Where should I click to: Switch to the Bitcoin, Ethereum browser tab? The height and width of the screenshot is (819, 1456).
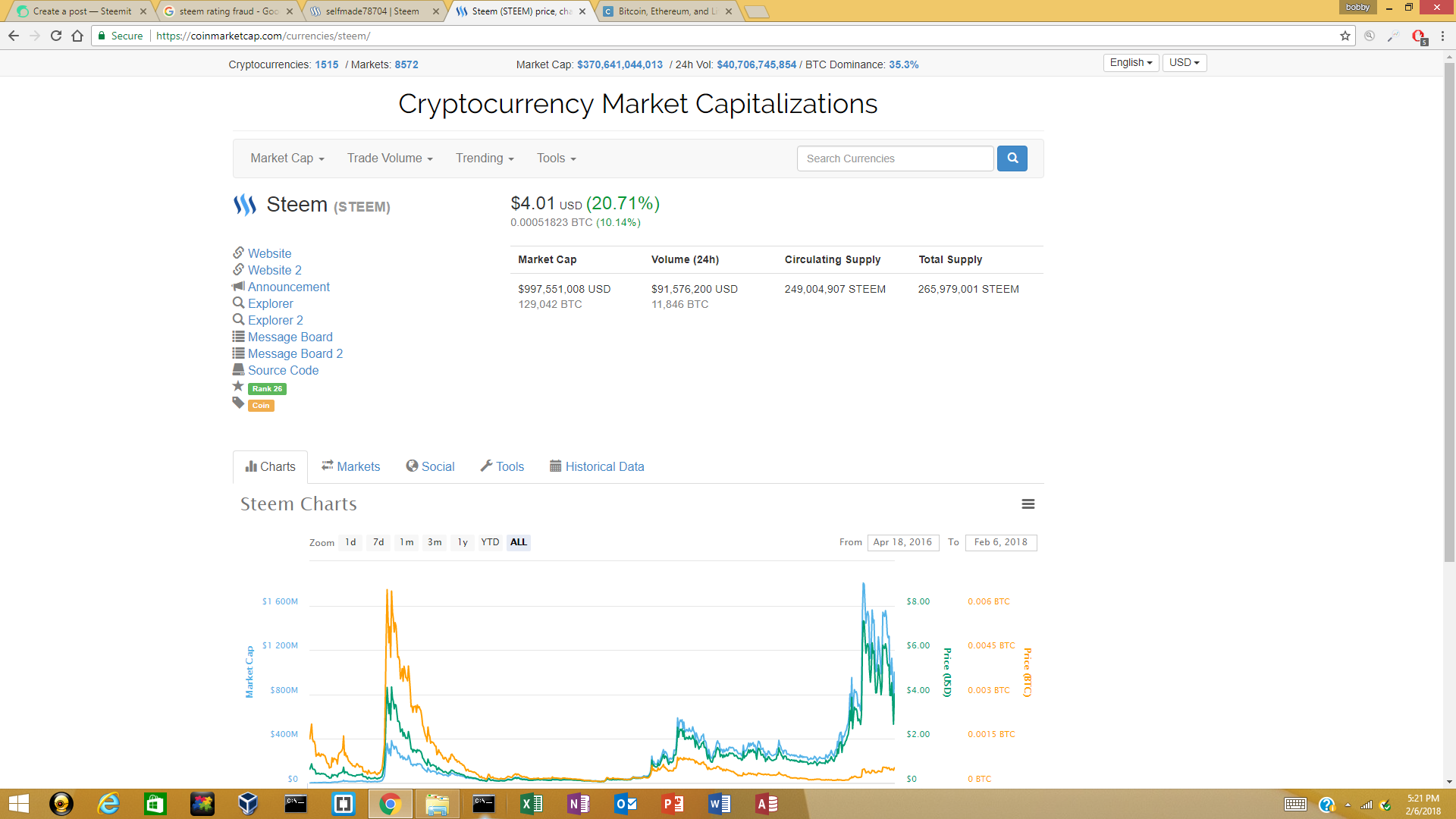click(x=667, y=11)
